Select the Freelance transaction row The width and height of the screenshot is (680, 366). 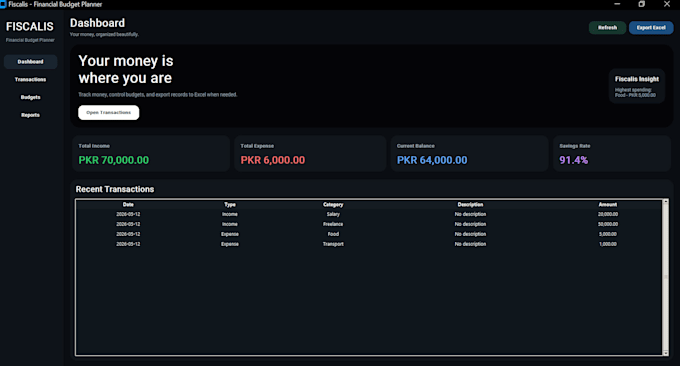pyautogui.click(x=369, y=224)
